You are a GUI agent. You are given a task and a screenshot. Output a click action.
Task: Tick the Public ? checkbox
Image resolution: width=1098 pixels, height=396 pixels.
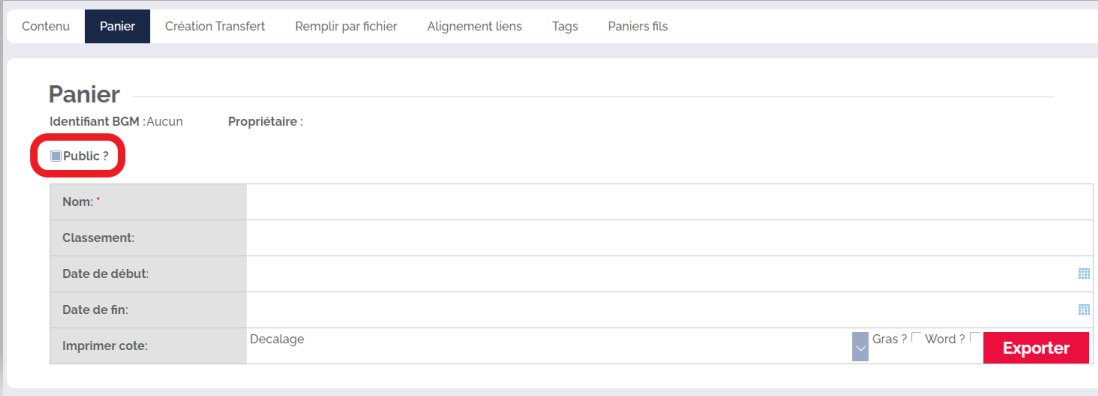[x=56, y=156]
